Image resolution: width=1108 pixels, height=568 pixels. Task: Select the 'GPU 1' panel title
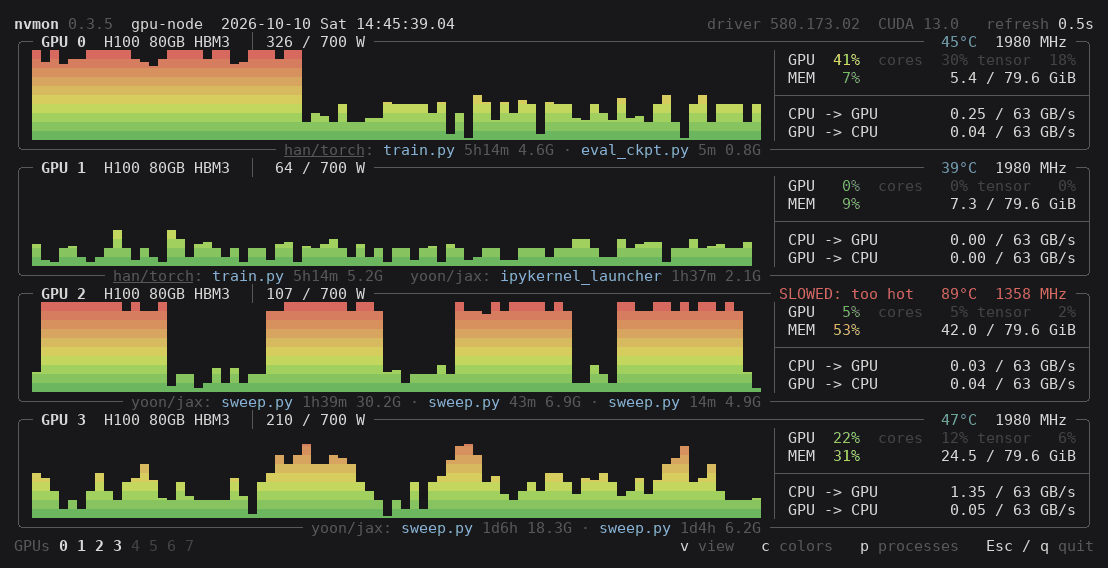coord(64,167)
